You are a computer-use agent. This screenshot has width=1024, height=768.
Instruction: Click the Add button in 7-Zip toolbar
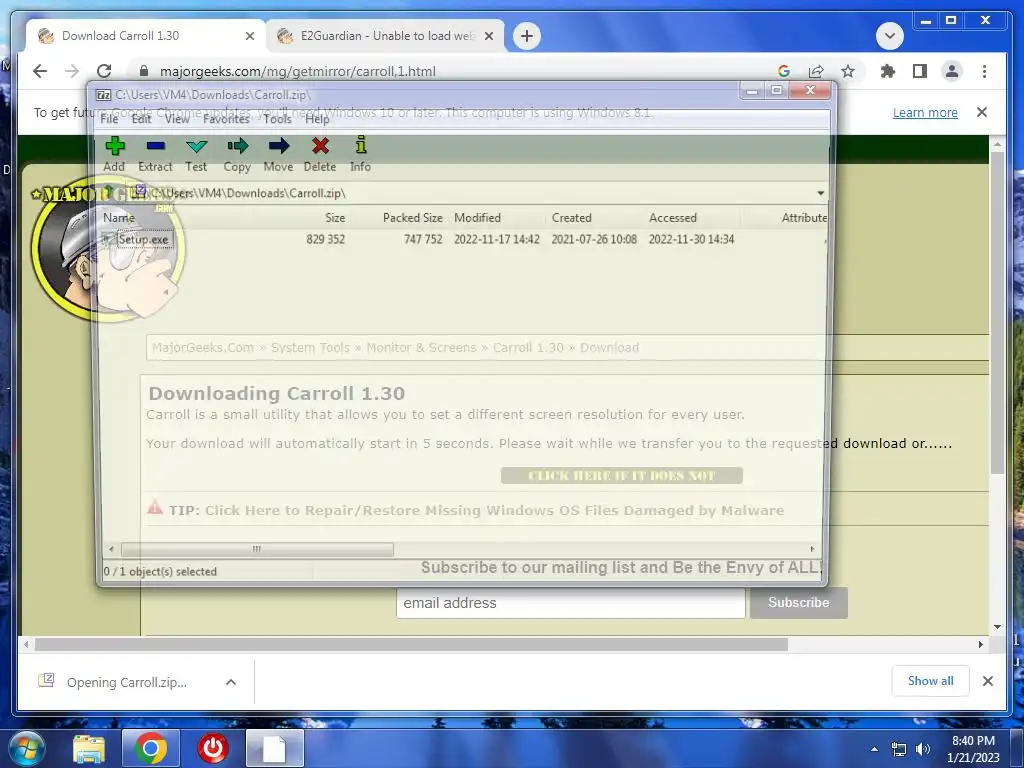(x=114, y=154)
